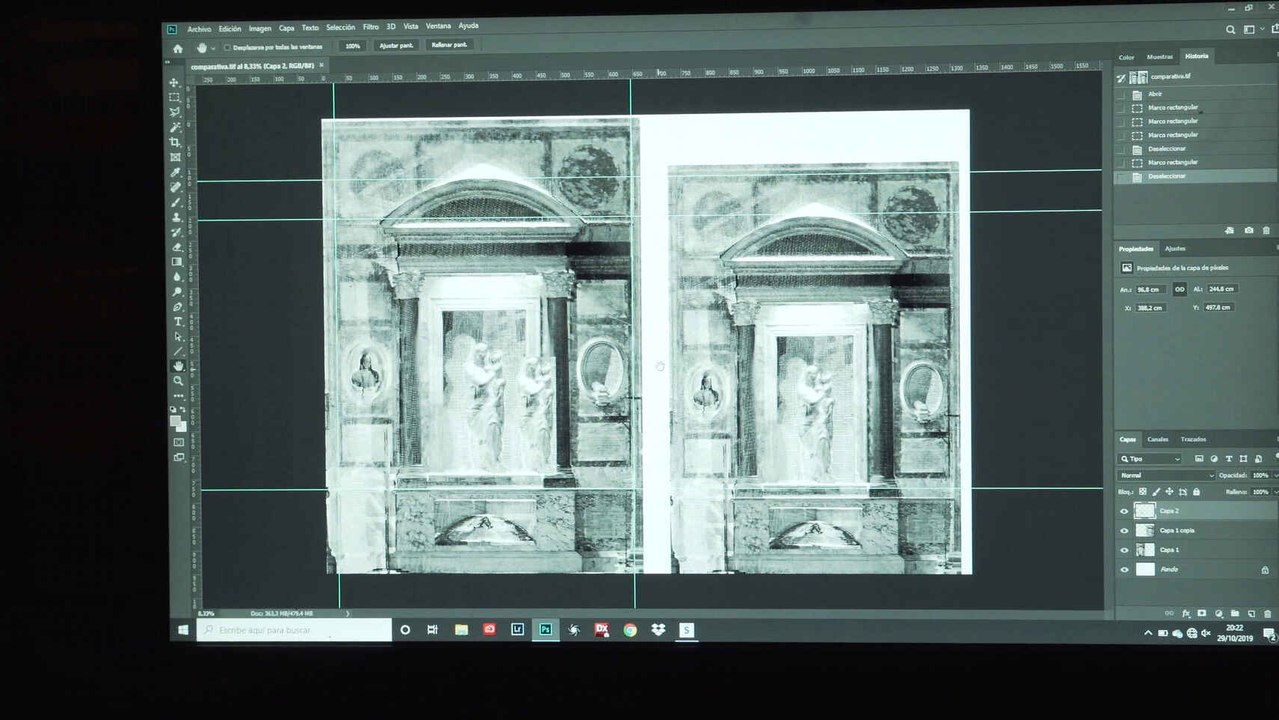1279x720 pixels.
Task: Select the Clone Stamp tool
Action: 176,217
